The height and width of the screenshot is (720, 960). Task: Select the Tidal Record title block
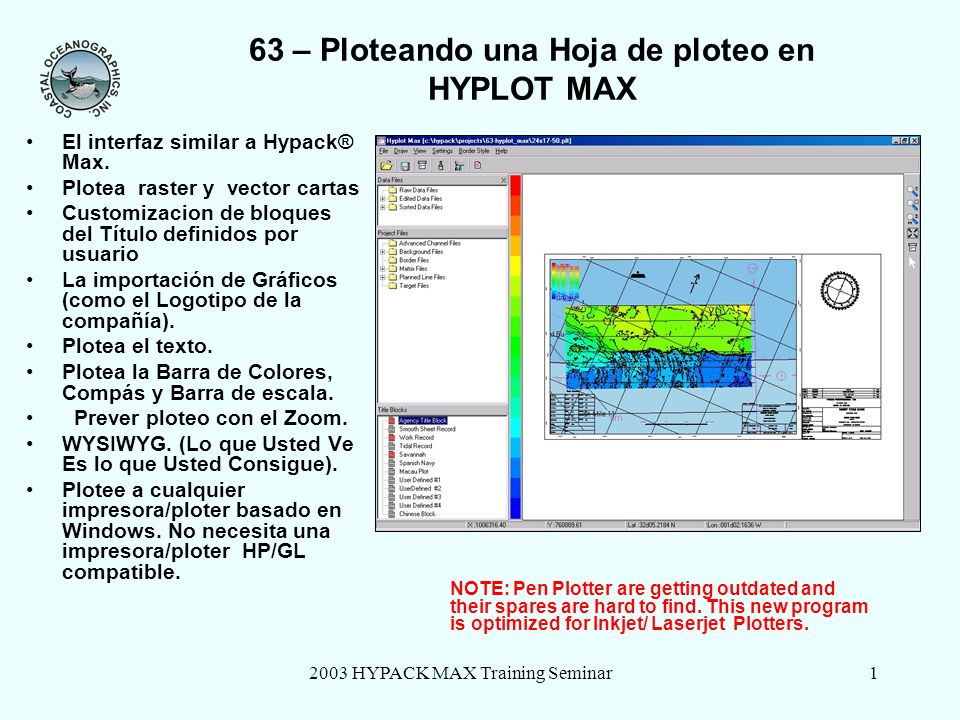click(416, 446)
